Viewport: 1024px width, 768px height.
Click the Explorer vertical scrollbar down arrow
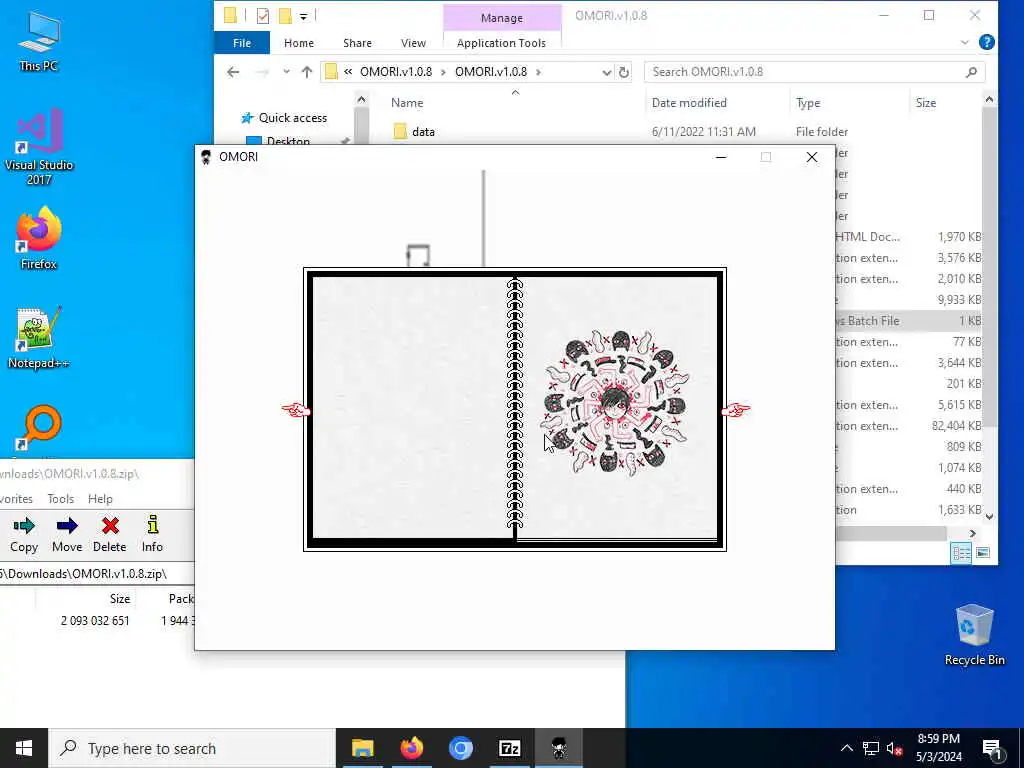pyautogui.click(x=989, y=517)
